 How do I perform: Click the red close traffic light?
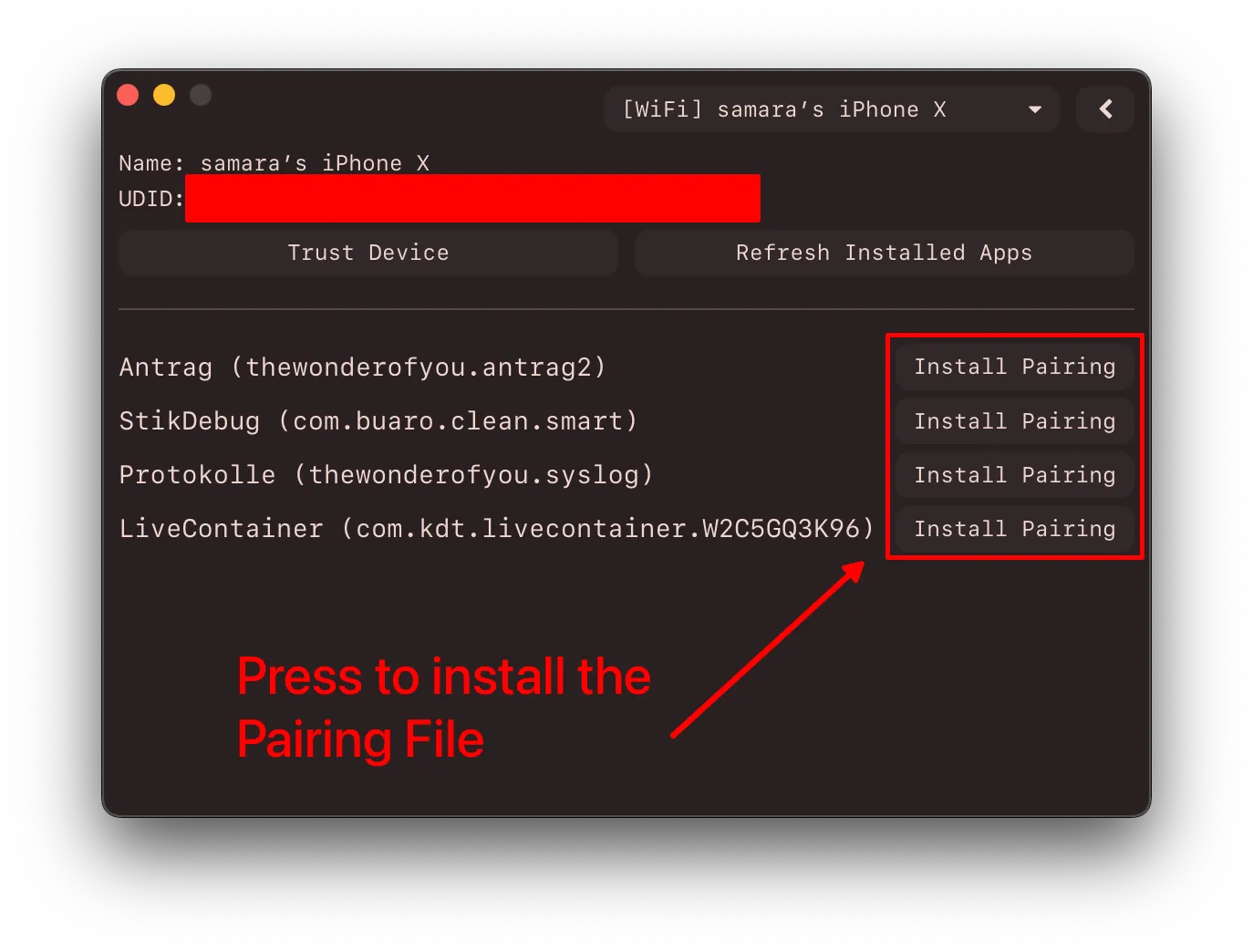point(128,94)
